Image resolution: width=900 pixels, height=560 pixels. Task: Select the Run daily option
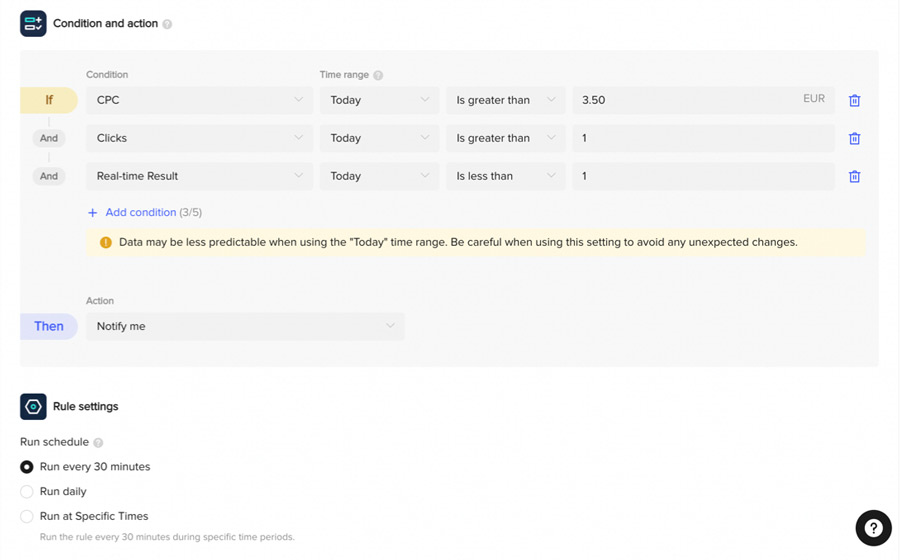[x=27, y=492]
